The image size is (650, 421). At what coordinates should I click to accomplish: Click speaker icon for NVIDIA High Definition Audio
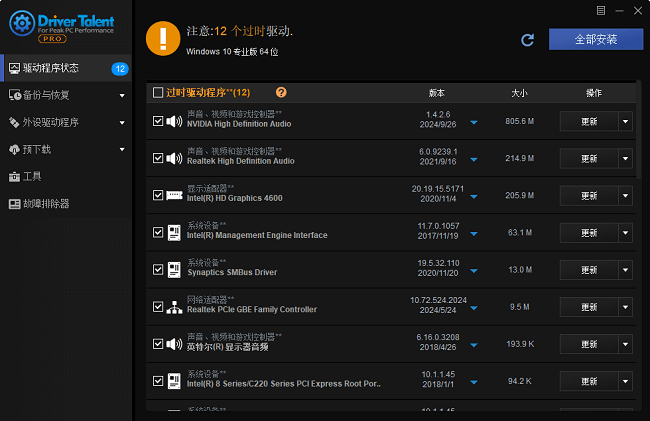[174, 121]
